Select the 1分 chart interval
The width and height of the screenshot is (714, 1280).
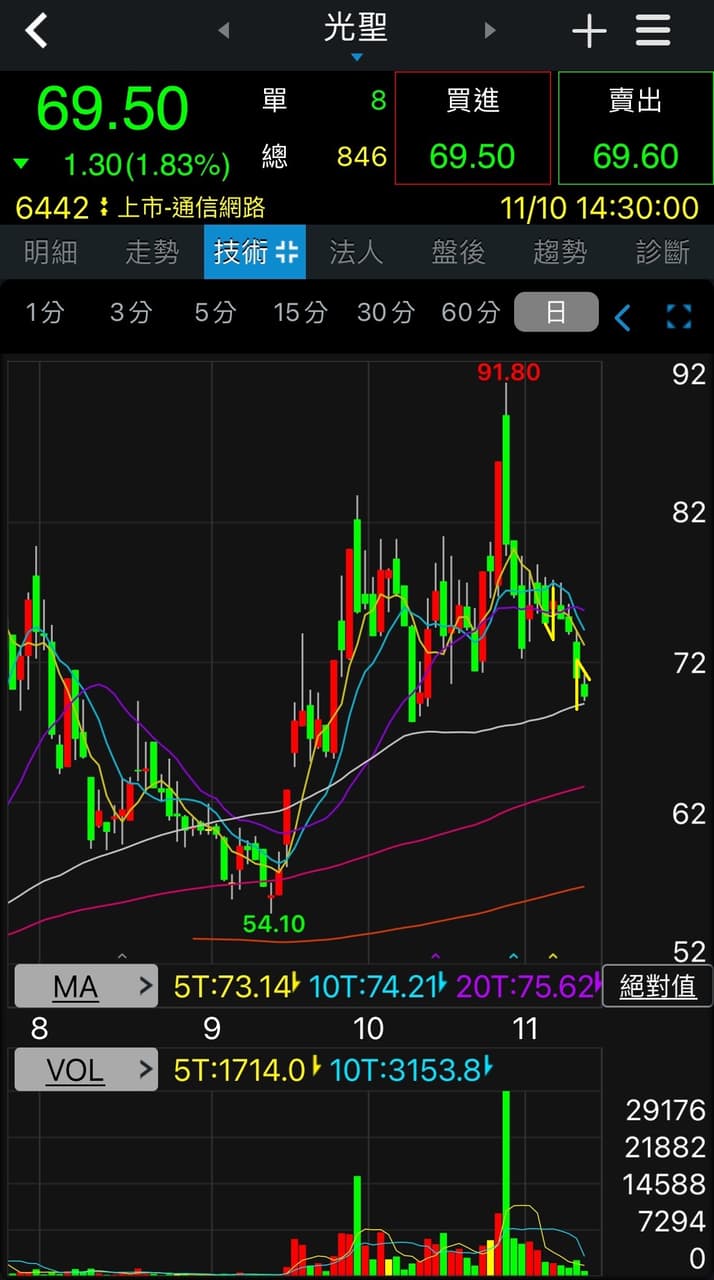pyautogui.click(x=44, y=313)
